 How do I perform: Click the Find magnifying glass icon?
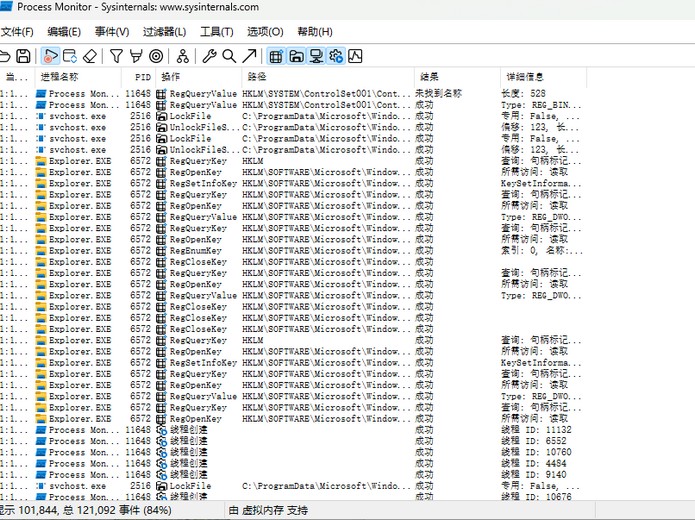[x=229, y=56]
